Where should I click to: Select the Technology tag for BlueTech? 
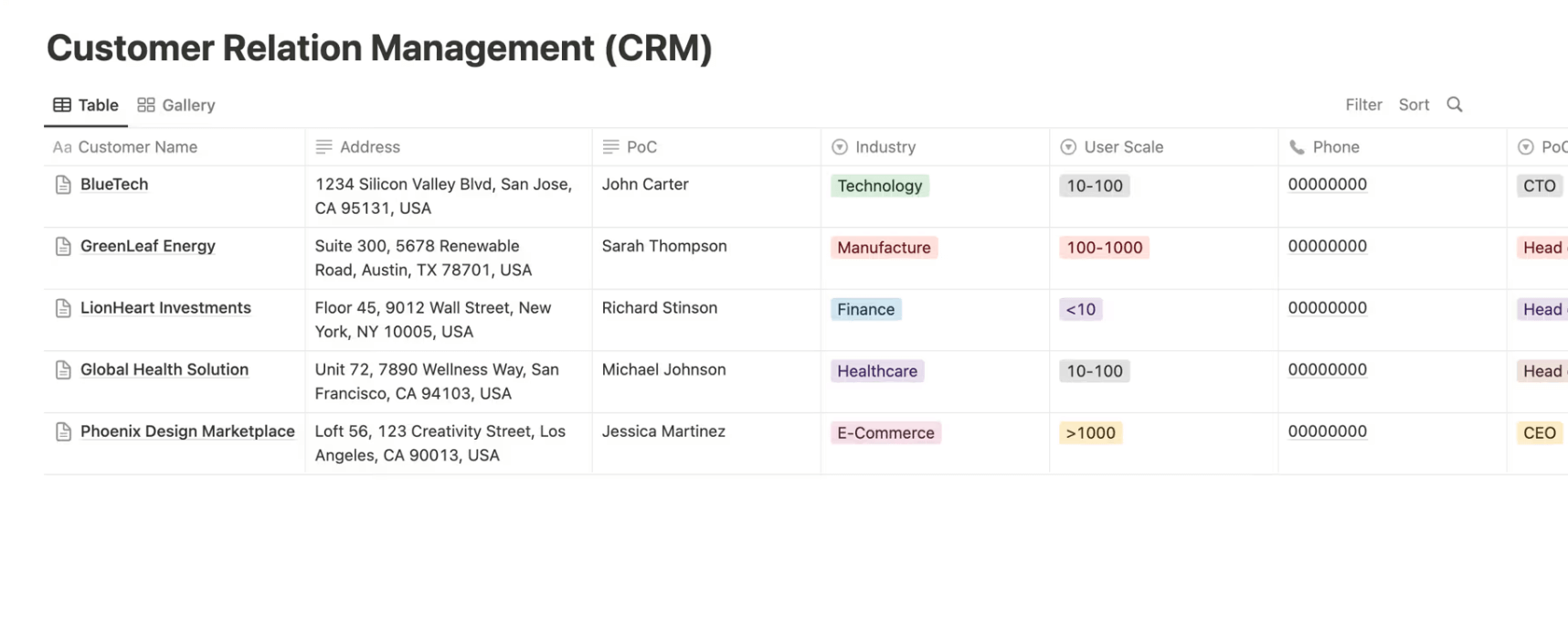879,186
